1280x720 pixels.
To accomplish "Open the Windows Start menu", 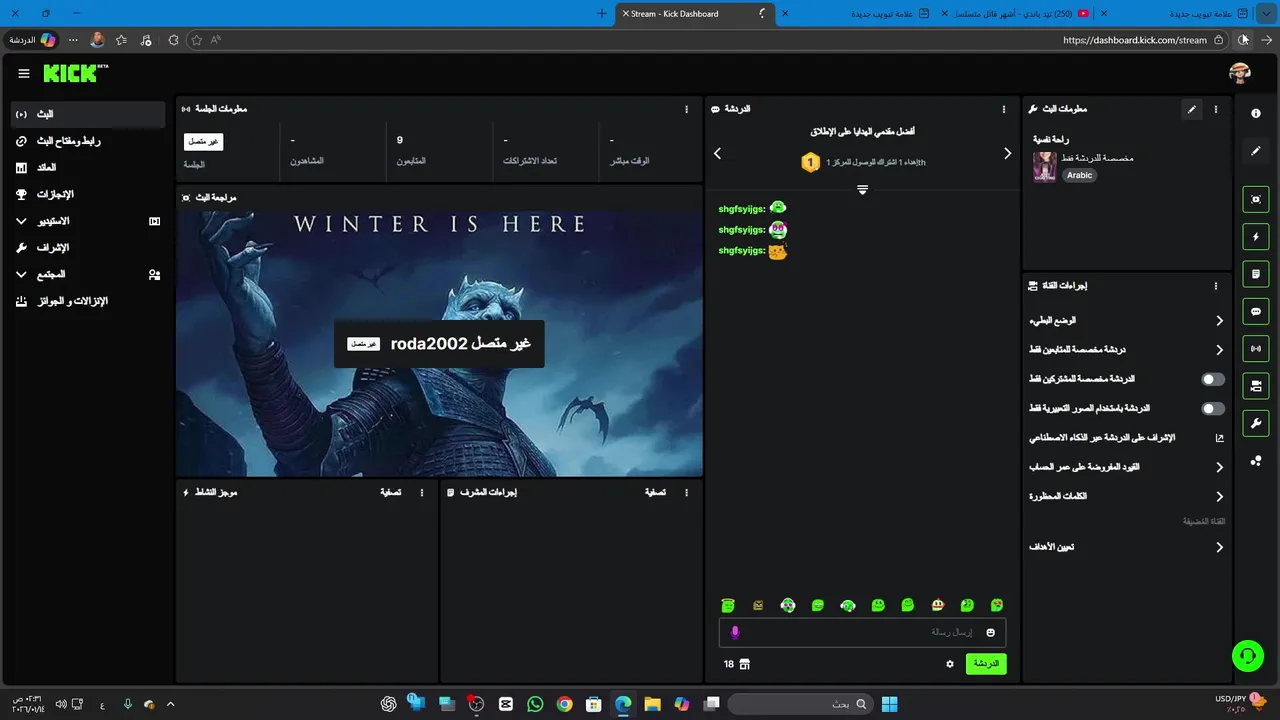I will tap(889, 704).
